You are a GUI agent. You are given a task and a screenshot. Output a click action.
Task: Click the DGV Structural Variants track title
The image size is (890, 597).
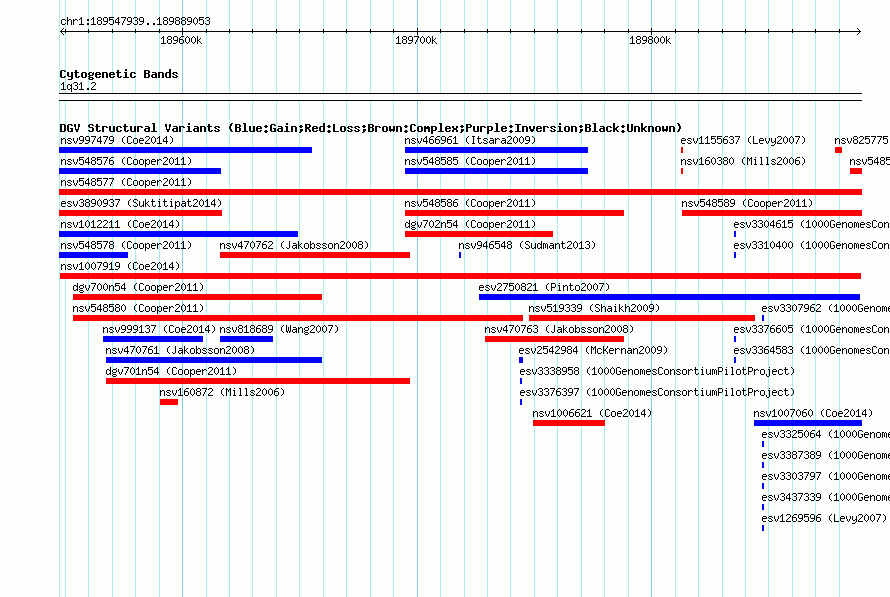(x=370, y=128)
